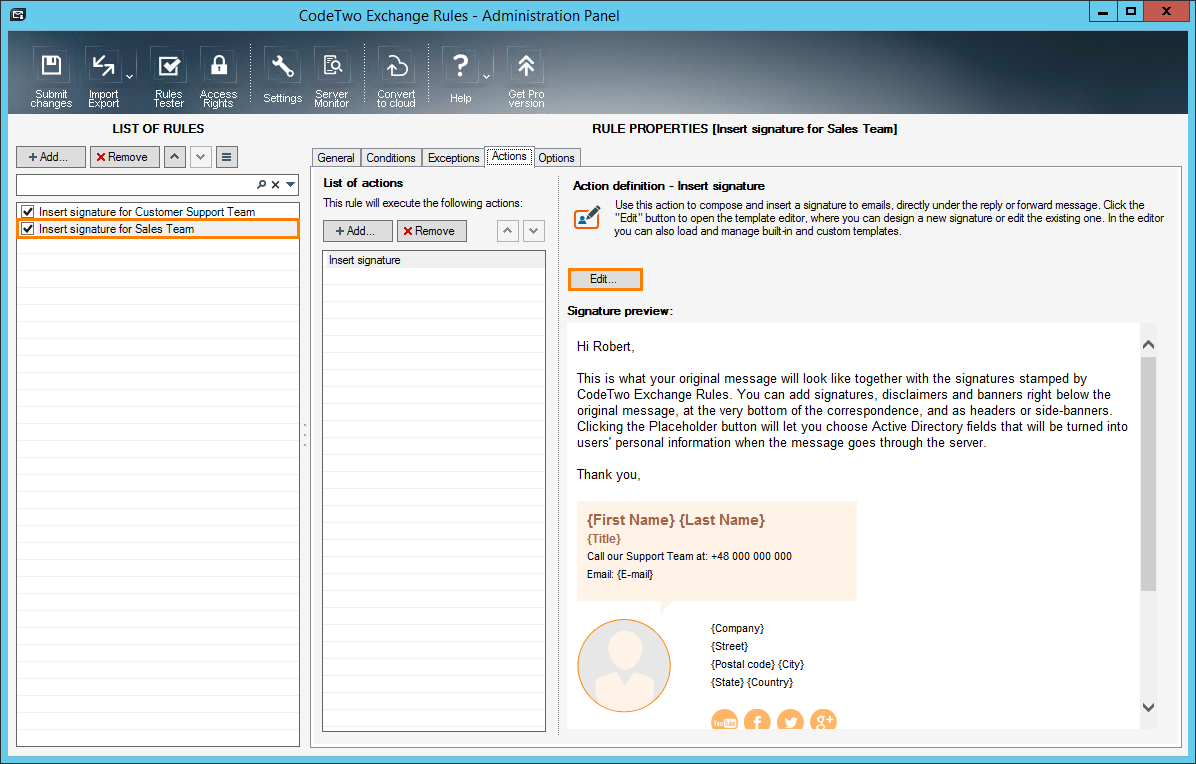Screen dimensions: 1196x764
Task: Click the '{Title}' placeholder in the signature
Action: (603, 539)
